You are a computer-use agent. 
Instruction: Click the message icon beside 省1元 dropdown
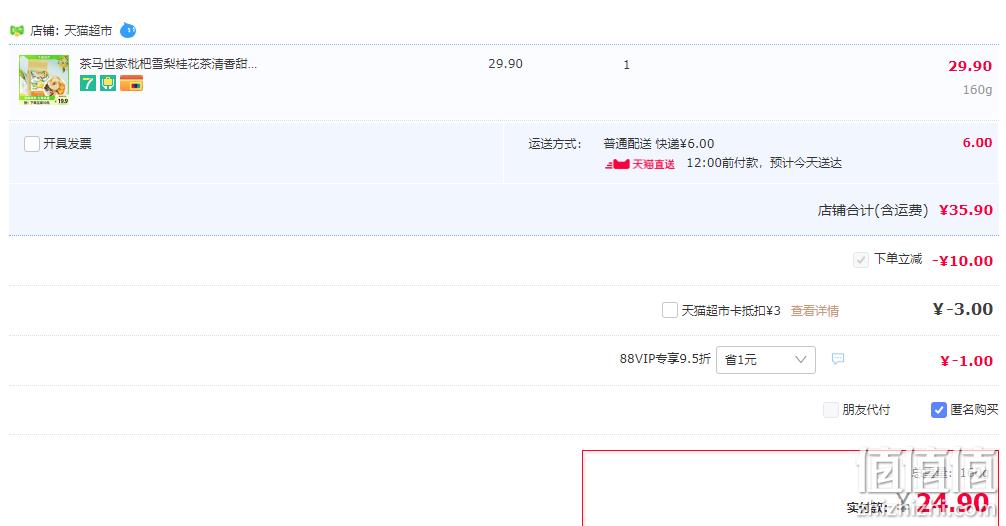coord(837,359)
